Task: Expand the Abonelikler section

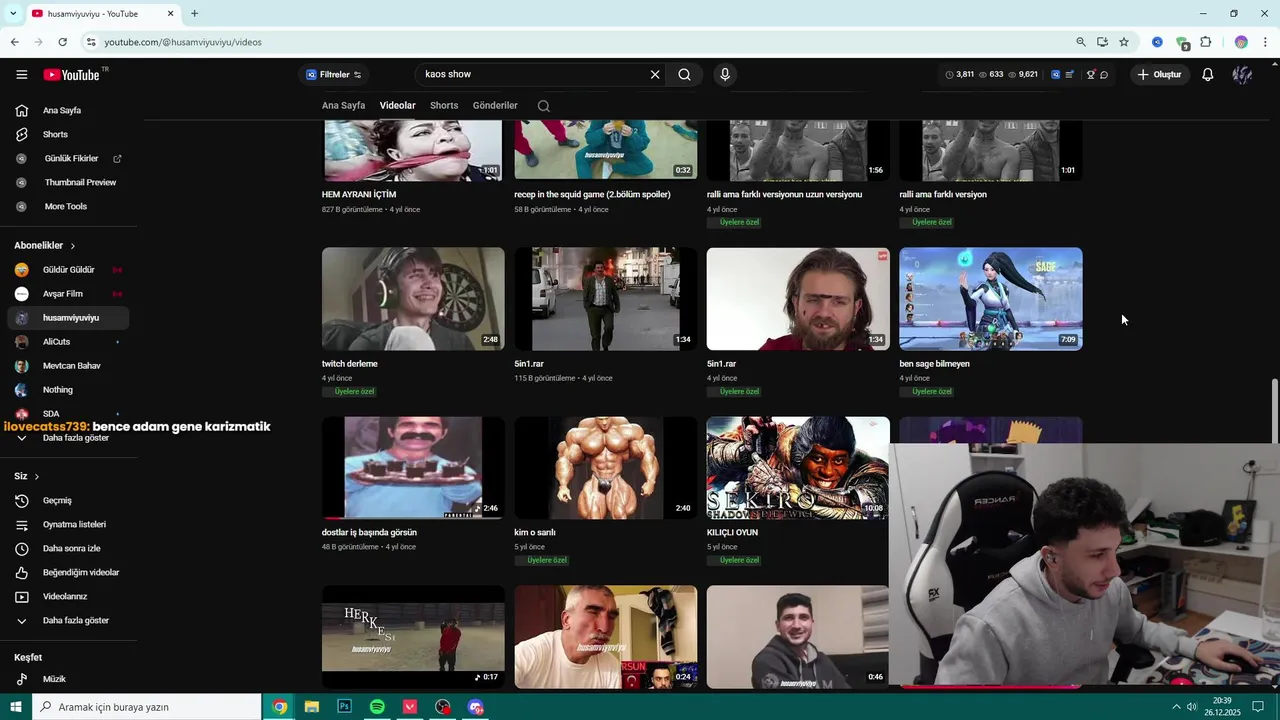Action: 45,246
